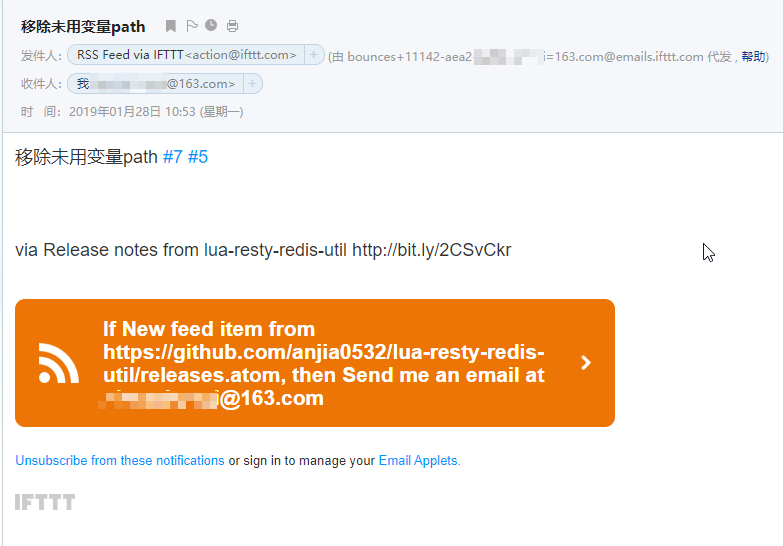Viewport: 783px width, 546px height.
Task: Click the date 2019年01月28日 10:53
Action: [132, 111]
